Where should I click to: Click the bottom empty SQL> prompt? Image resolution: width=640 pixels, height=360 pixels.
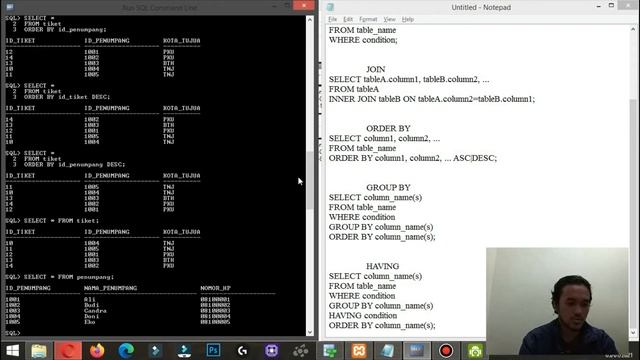point(13,333)
